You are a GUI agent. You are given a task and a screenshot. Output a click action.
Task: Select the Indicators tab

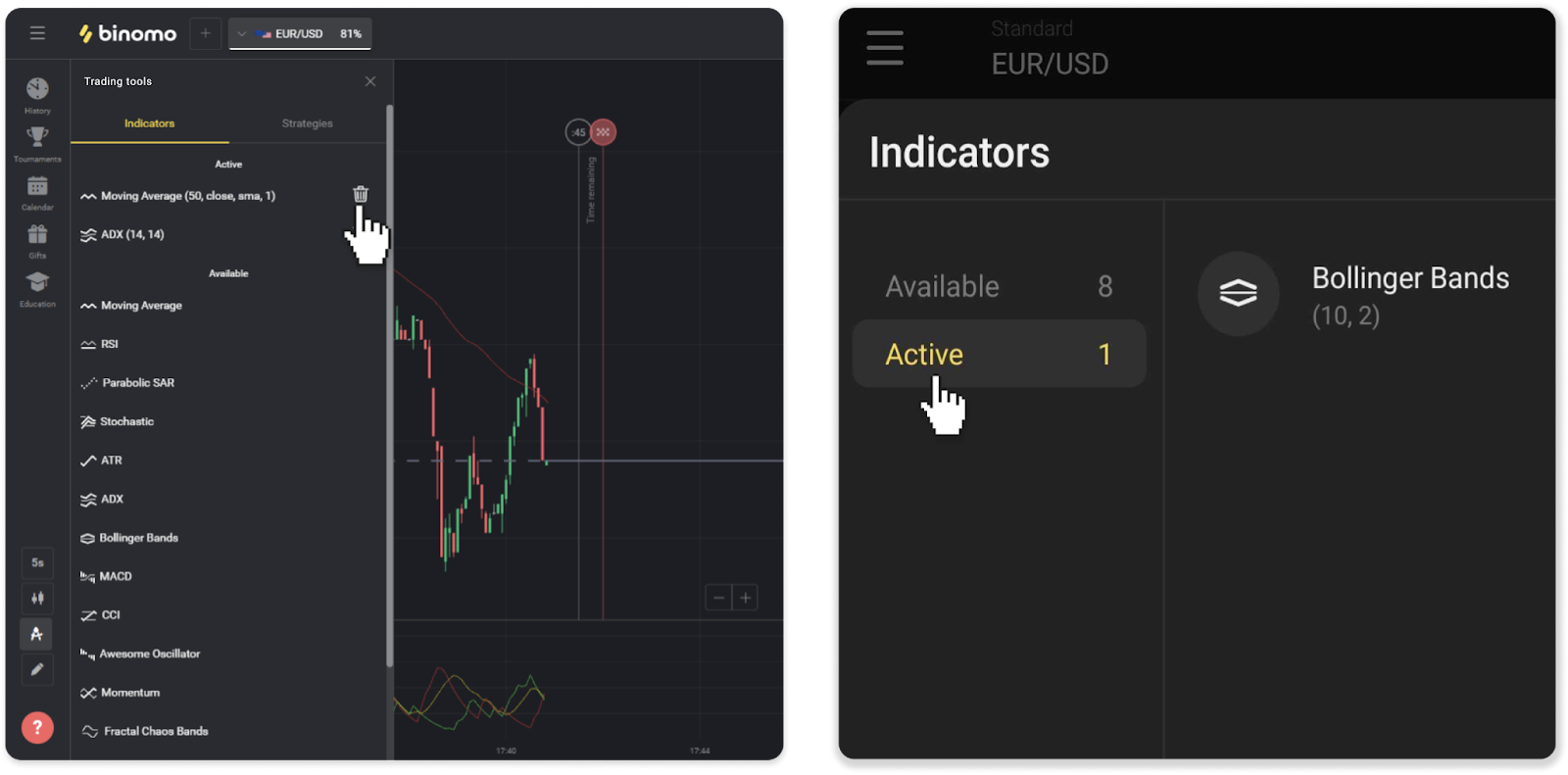(x=149, y=123)
